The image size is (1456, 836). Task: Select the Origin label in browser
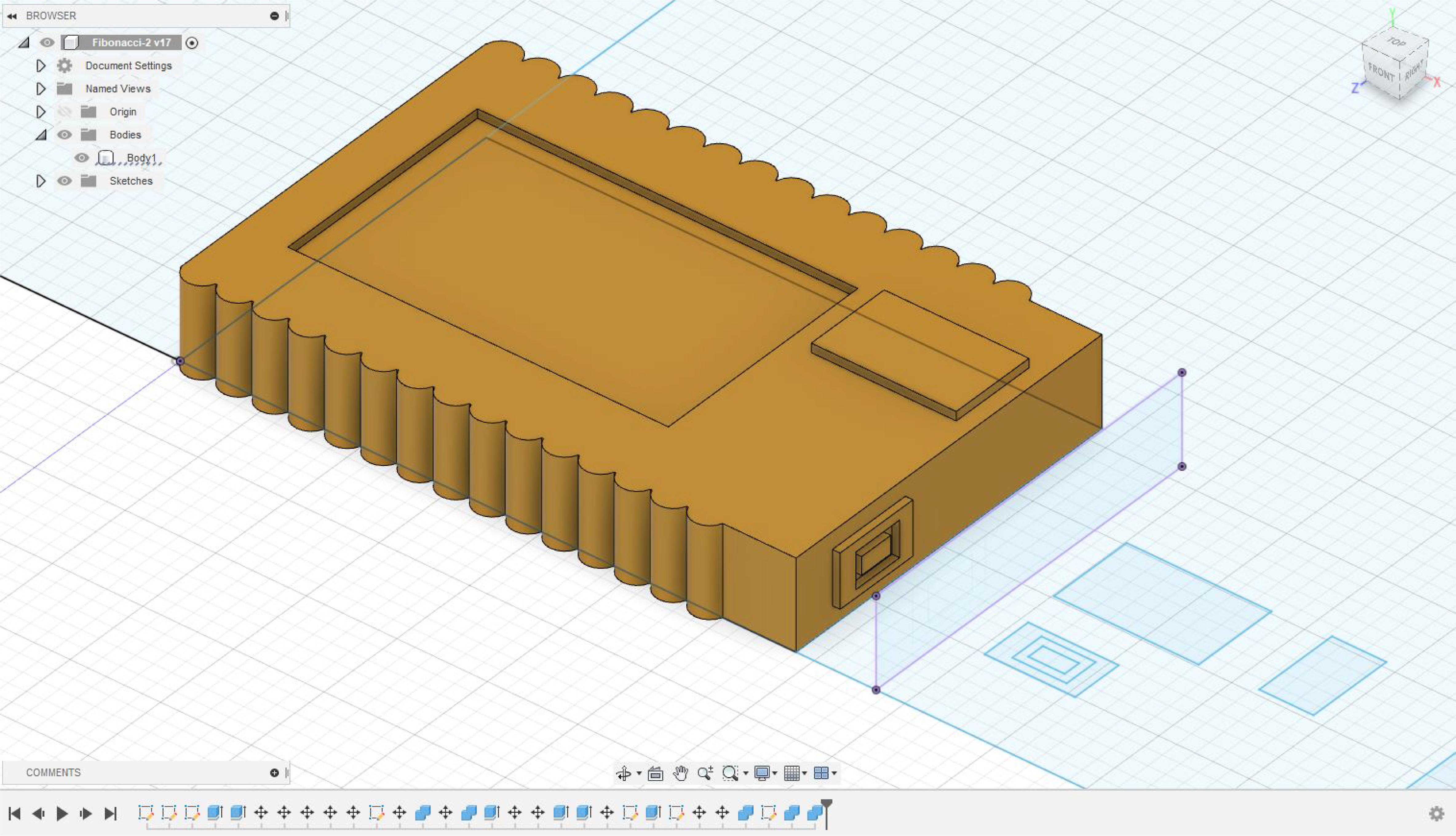click(x=123, y=112)
